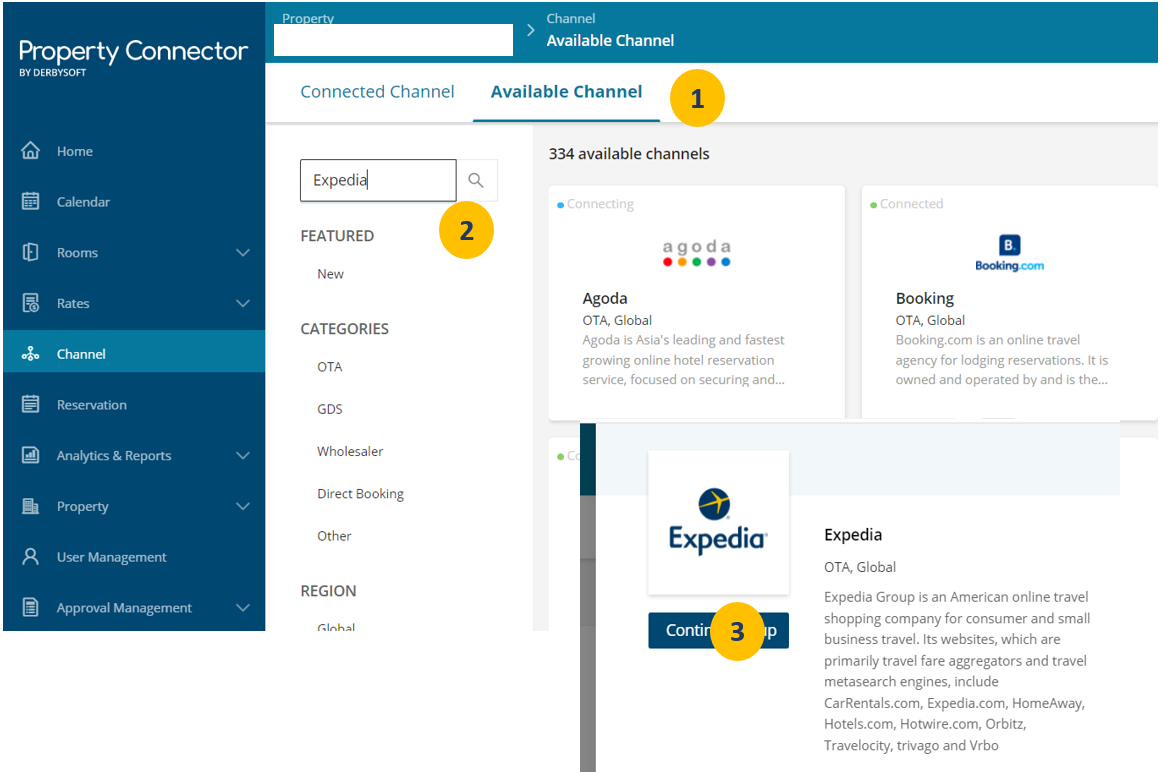Filter channels by Other category
1166x772 pixels.
(x=334, y=536)
